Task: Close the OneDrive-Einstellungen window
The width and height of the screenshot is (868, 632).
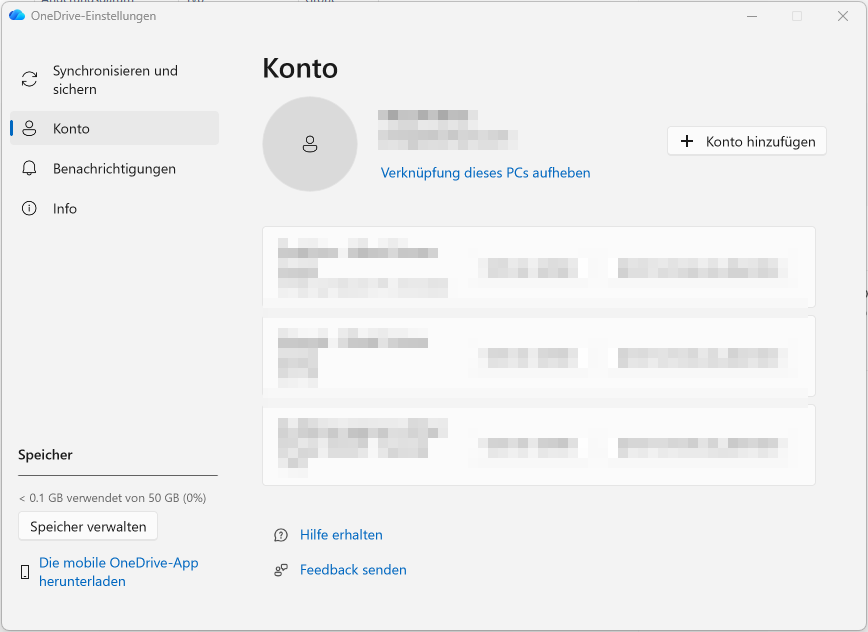Action: 842,16
